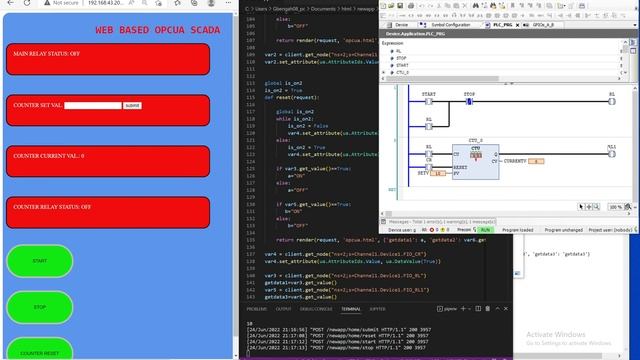
Task: Select STOP row in expression list
Action: point(502,58)
